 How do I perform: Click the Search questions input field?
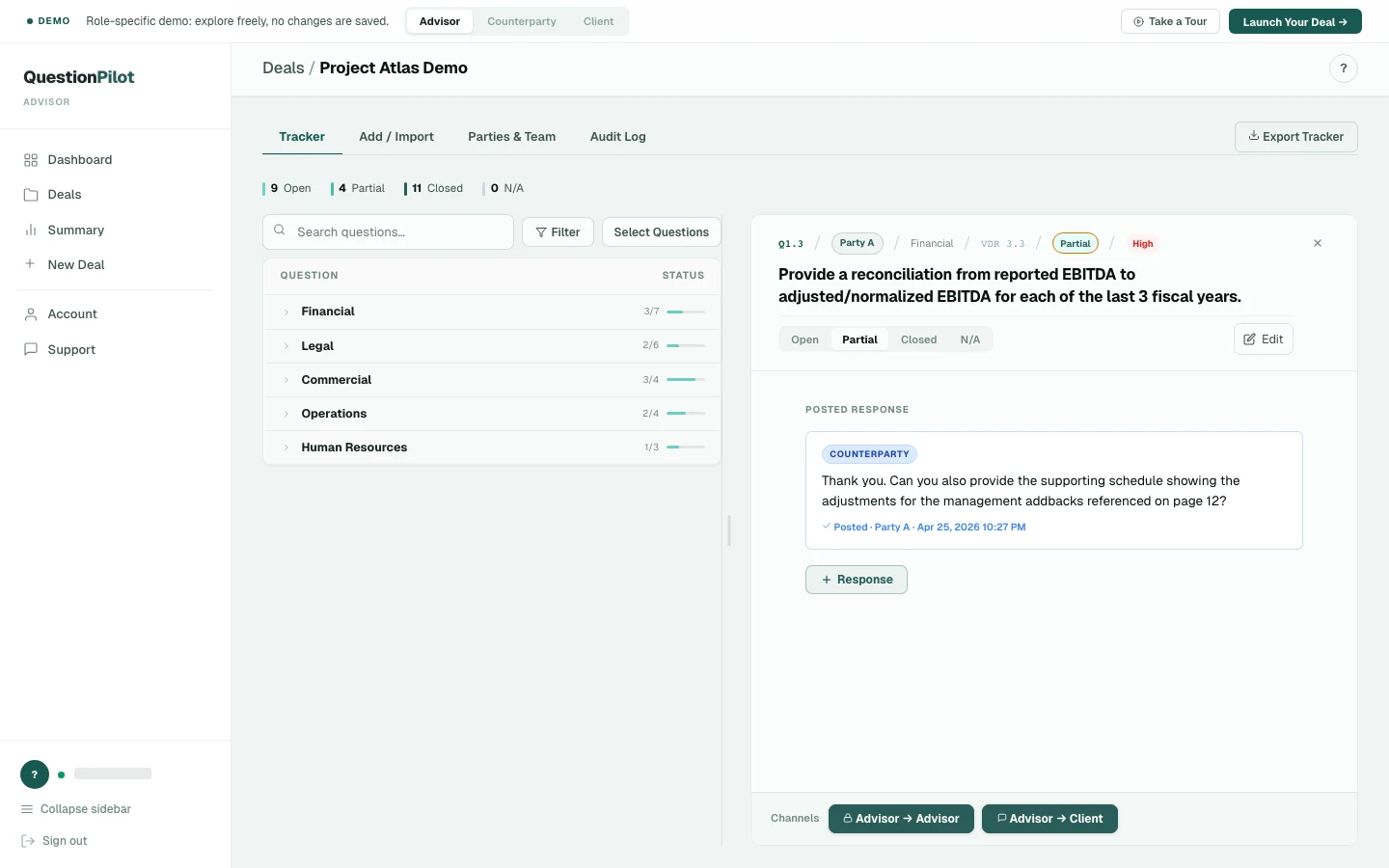point(388,231)
